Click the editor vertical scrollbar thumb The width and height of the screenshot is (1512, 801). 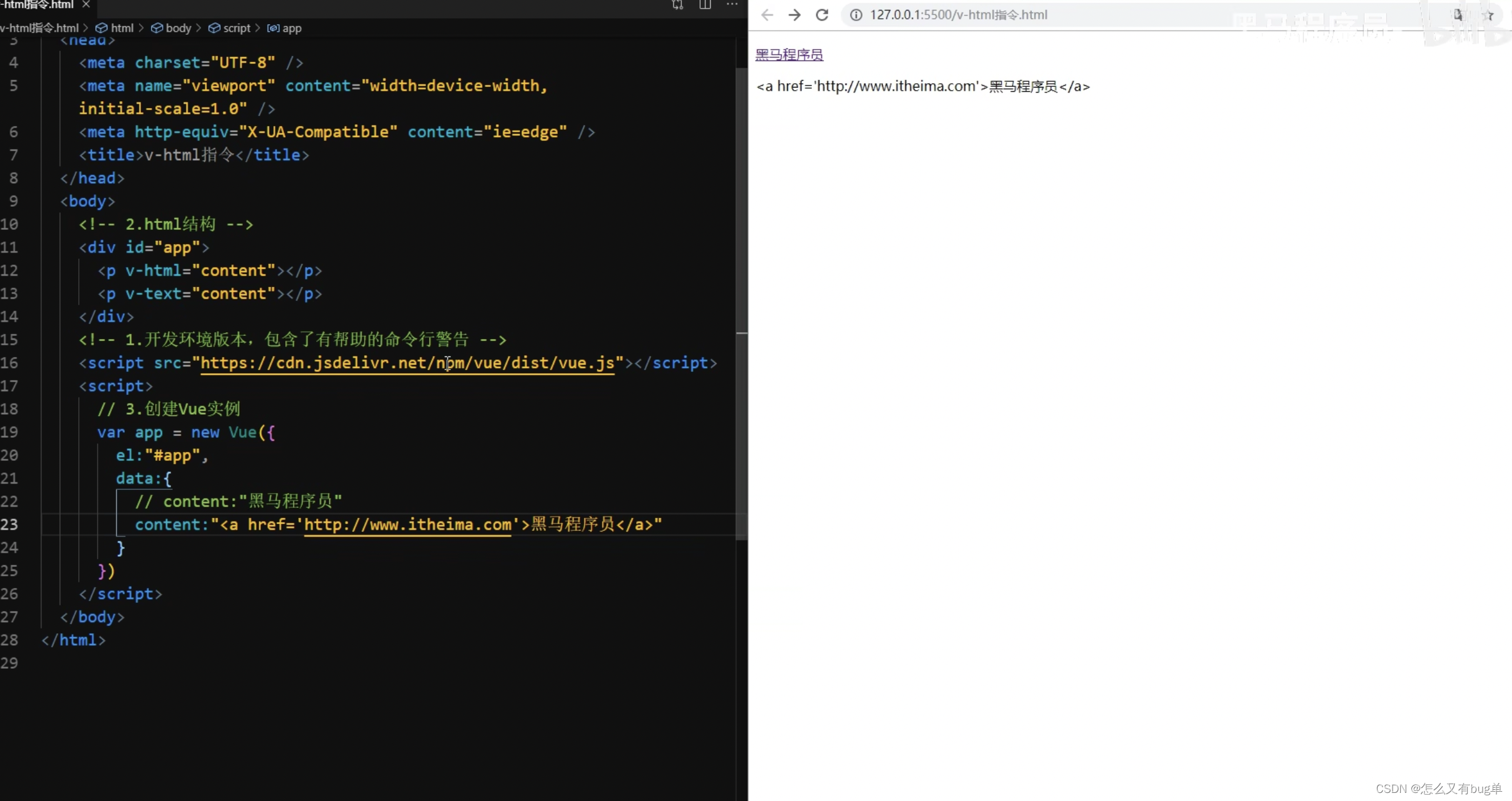click(742, 304)
